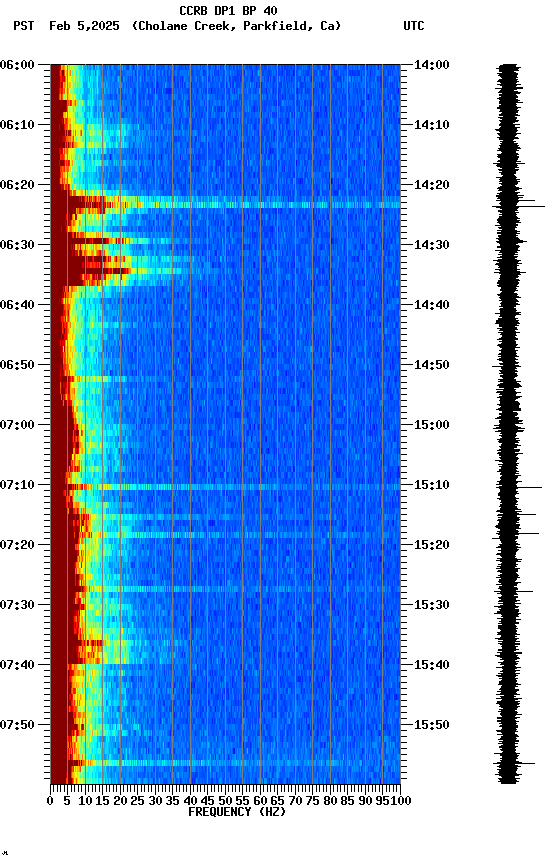This screenshot has width=552, height=864.
Task: Click the frequency axis label 5
Action: [67, 802]
